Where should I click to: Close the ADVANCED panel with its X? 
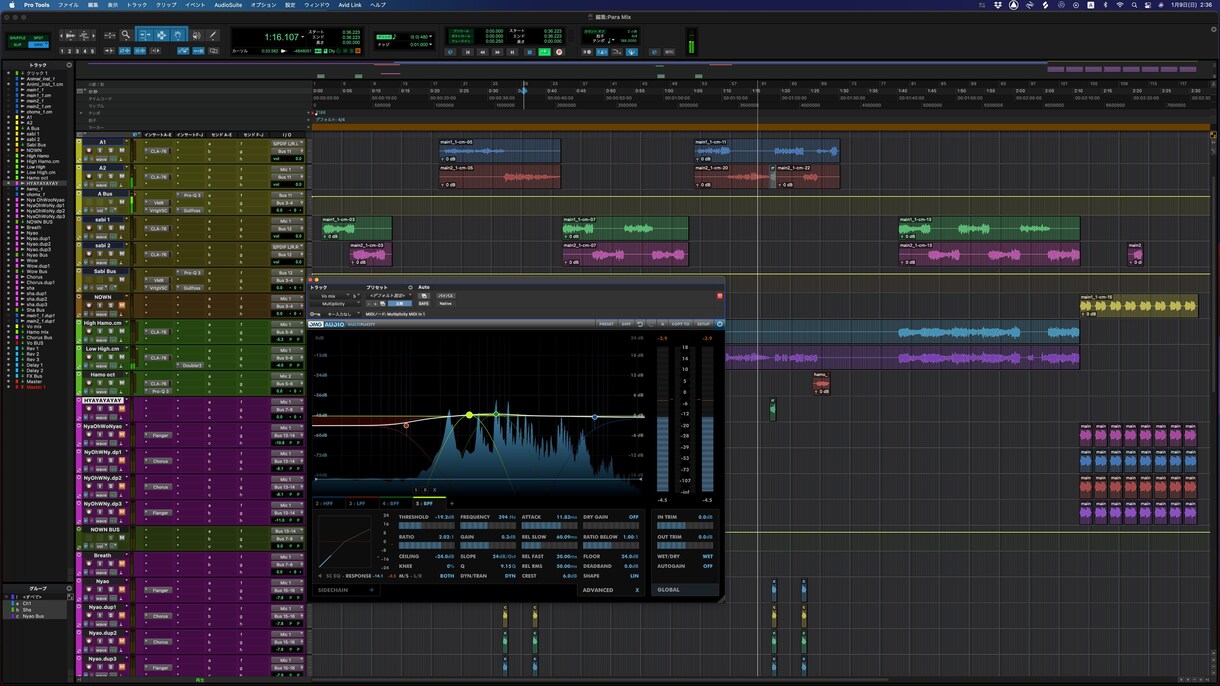(x=637, y=590)
